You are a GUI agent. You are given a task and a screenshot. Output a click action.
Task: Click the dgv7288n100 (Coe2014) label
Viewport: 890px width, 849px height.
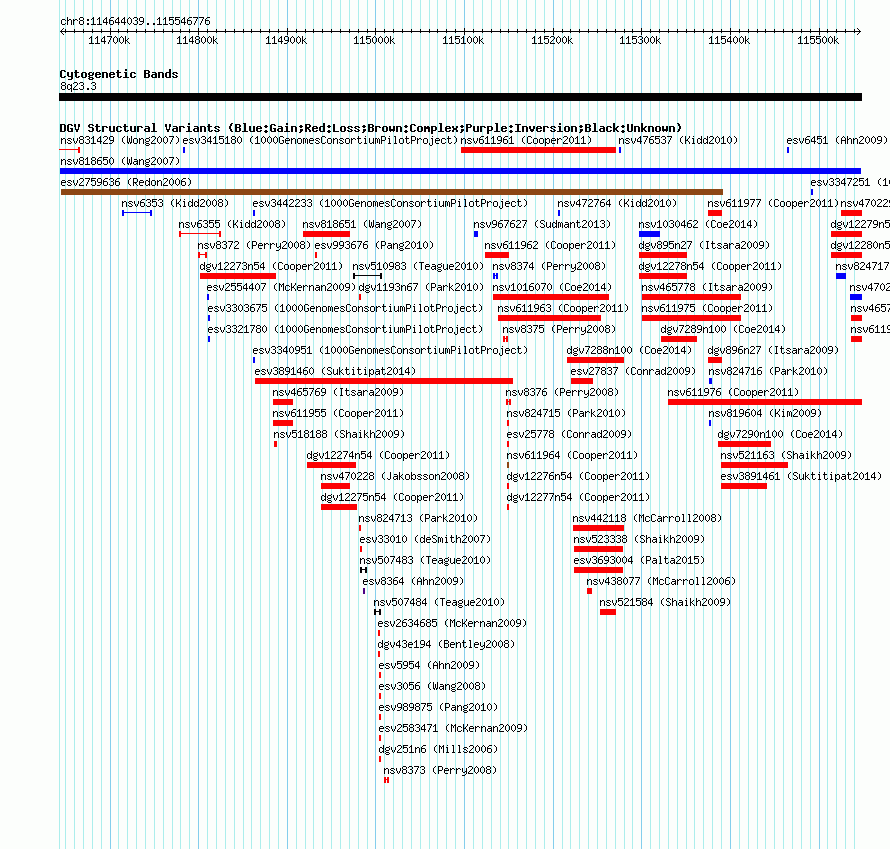[629, 350]
